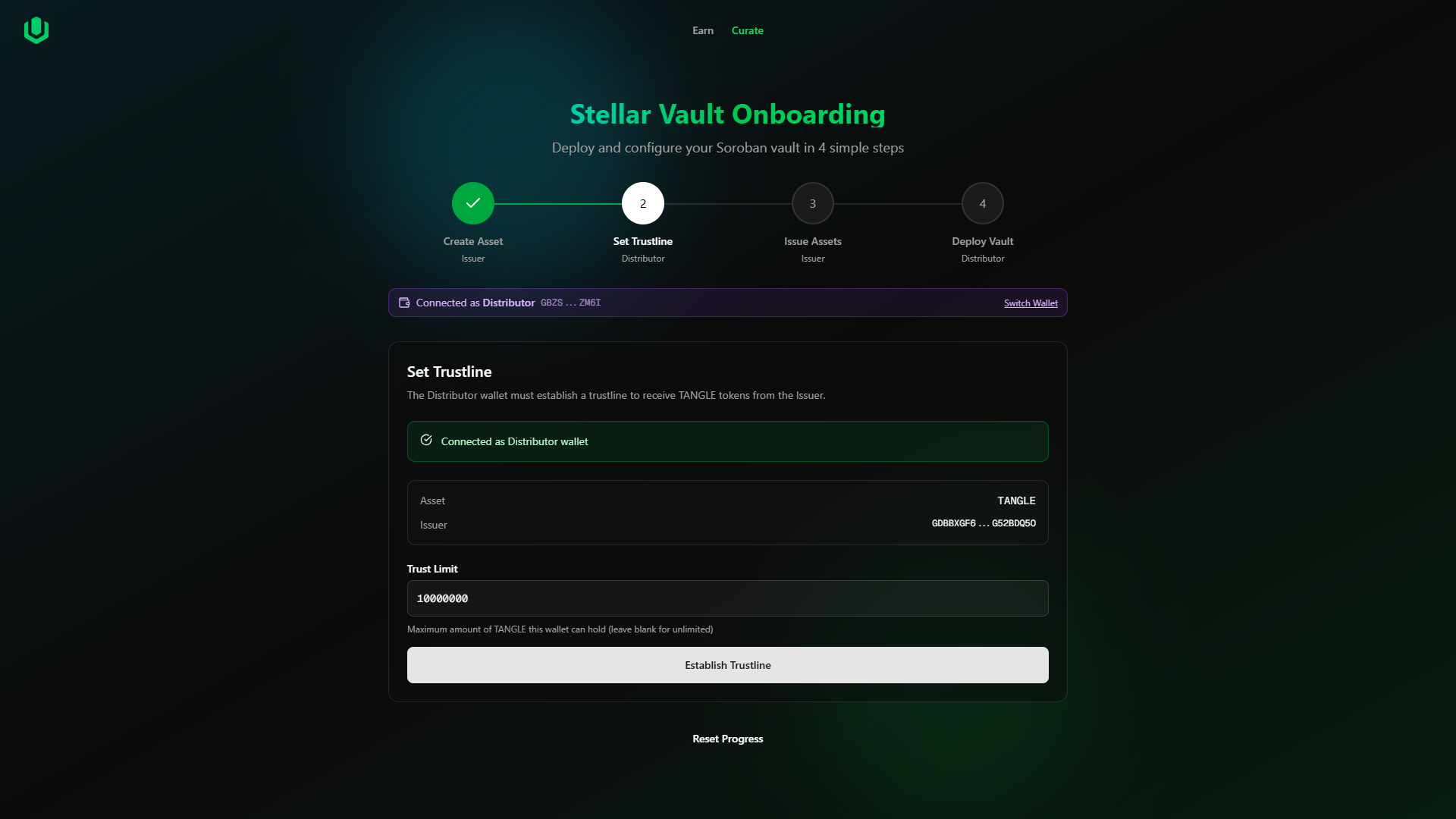1456x819 pixels.
Task: Click the green hexagon logo icon
Action: [36, 30]
